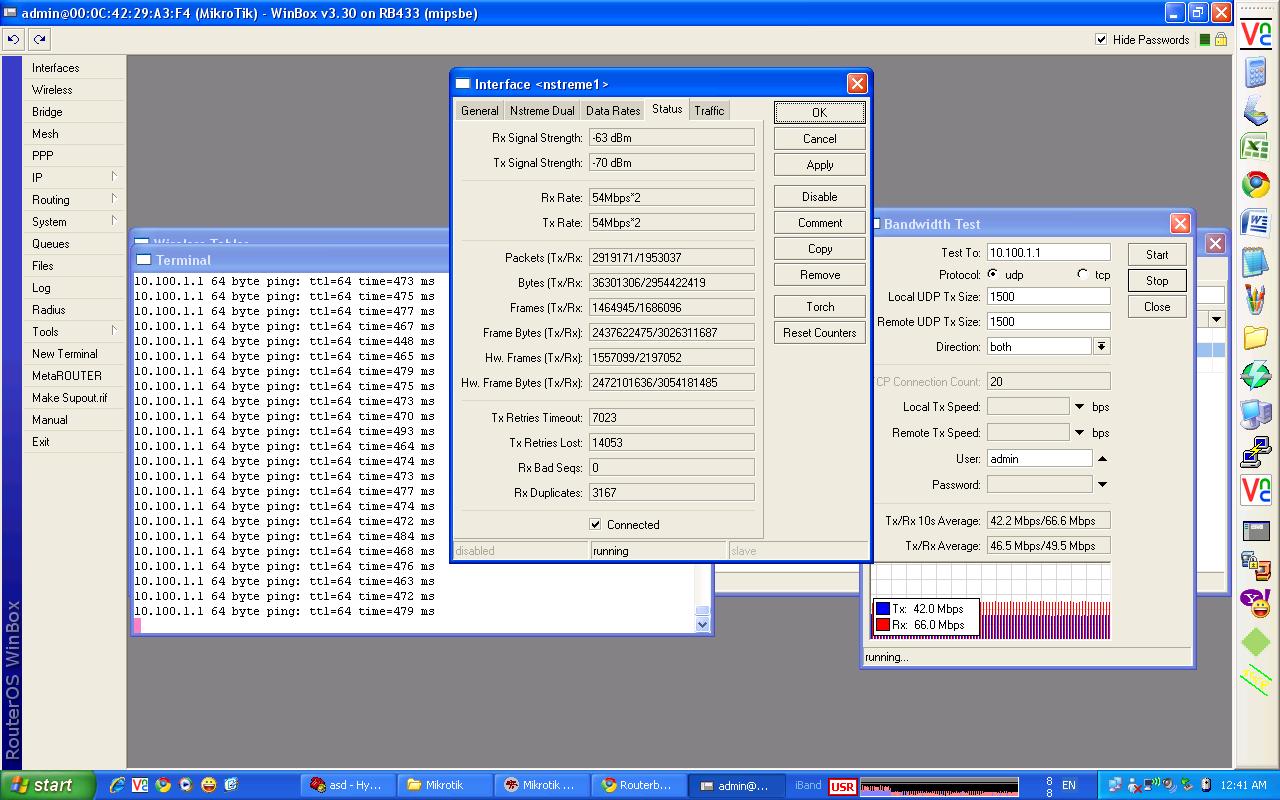
Task: Click the padlock icon beside Hide Passwords
Action: pos(1220,40)
